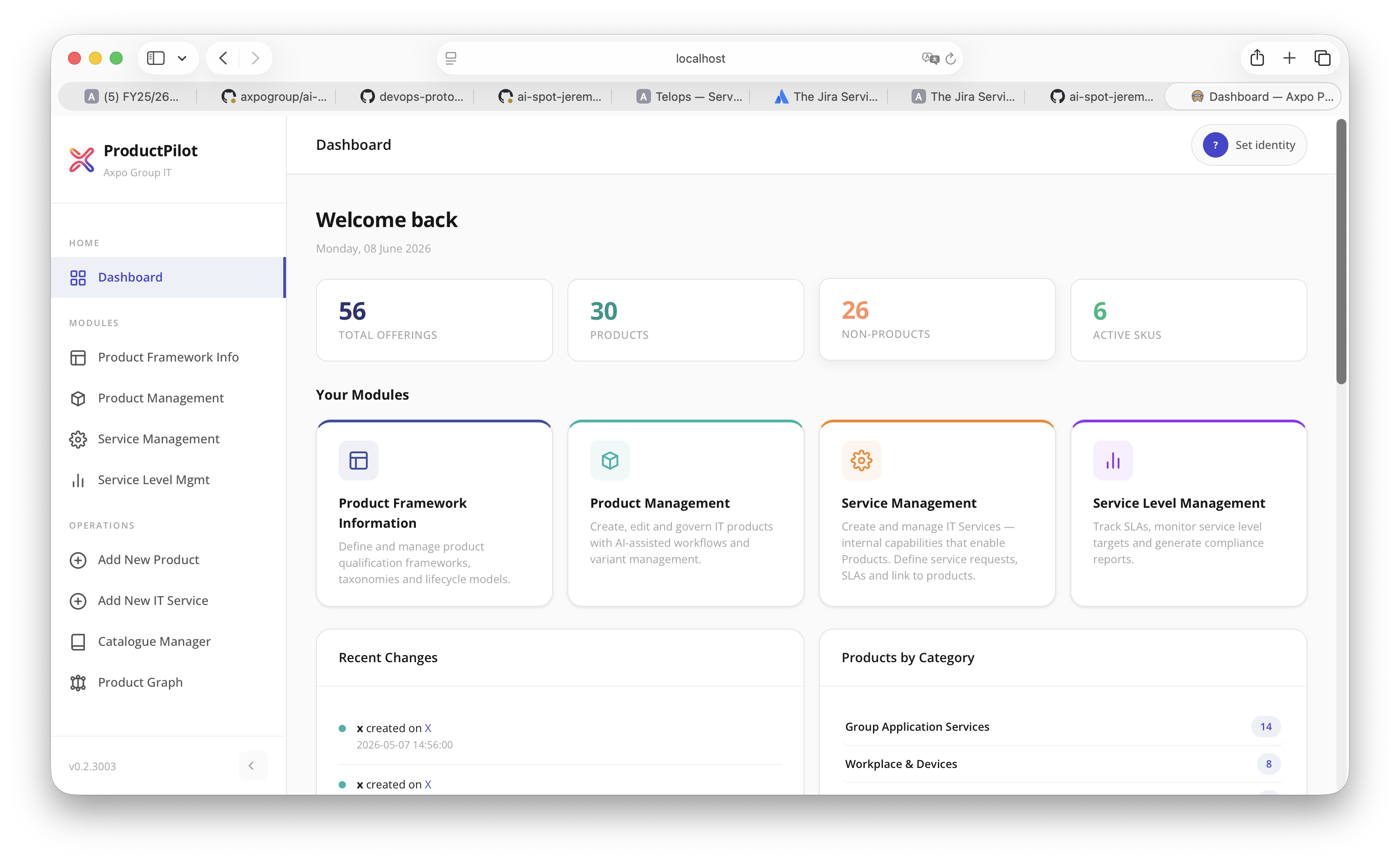
Task: Open Product Framework Info in sidebar
Action: point(168,357)
